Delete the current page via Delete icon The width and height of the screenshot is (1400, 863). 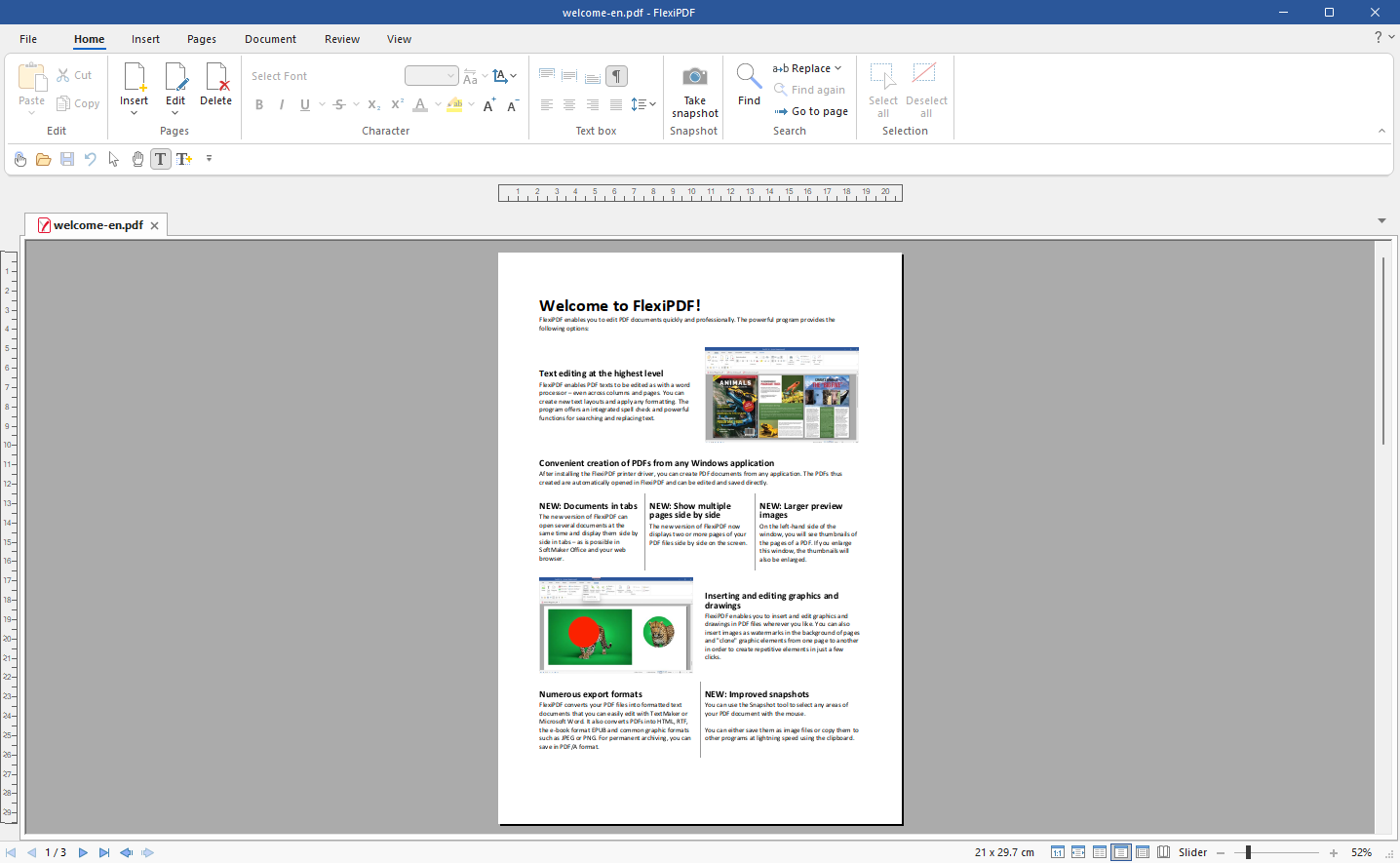pyautogui.click(x=216, y=77)
